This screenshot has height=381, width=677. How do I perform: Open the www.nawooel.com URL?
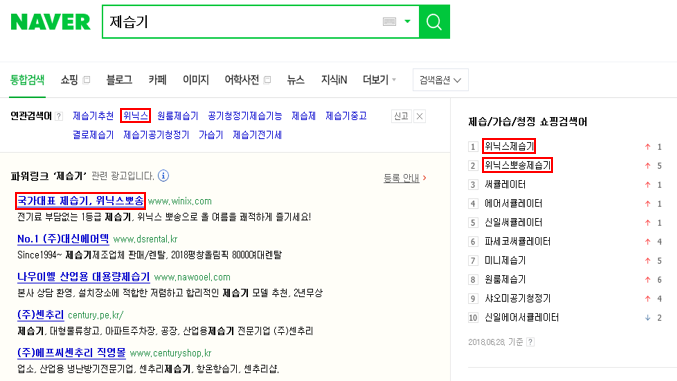click(192, 277)
